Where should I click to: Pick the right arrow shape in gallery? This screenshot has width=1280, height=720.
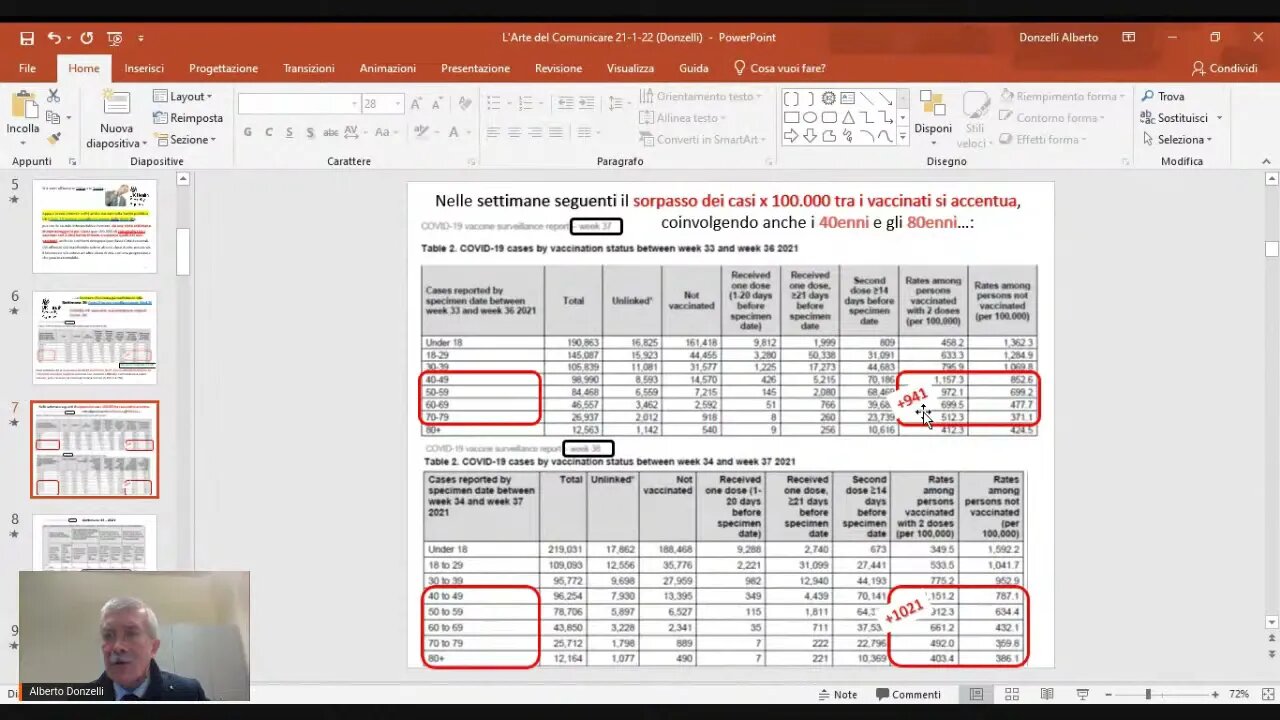(x=791, y=136)
